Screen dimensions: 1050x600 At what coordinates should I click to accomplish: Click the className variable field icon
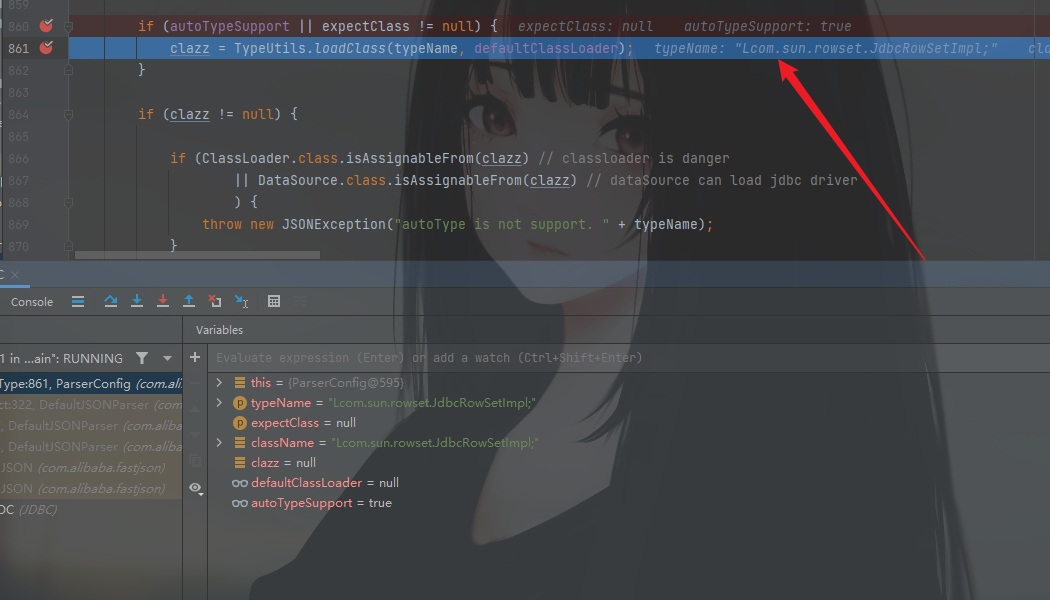pyautogui.click(x=240, y=443)
